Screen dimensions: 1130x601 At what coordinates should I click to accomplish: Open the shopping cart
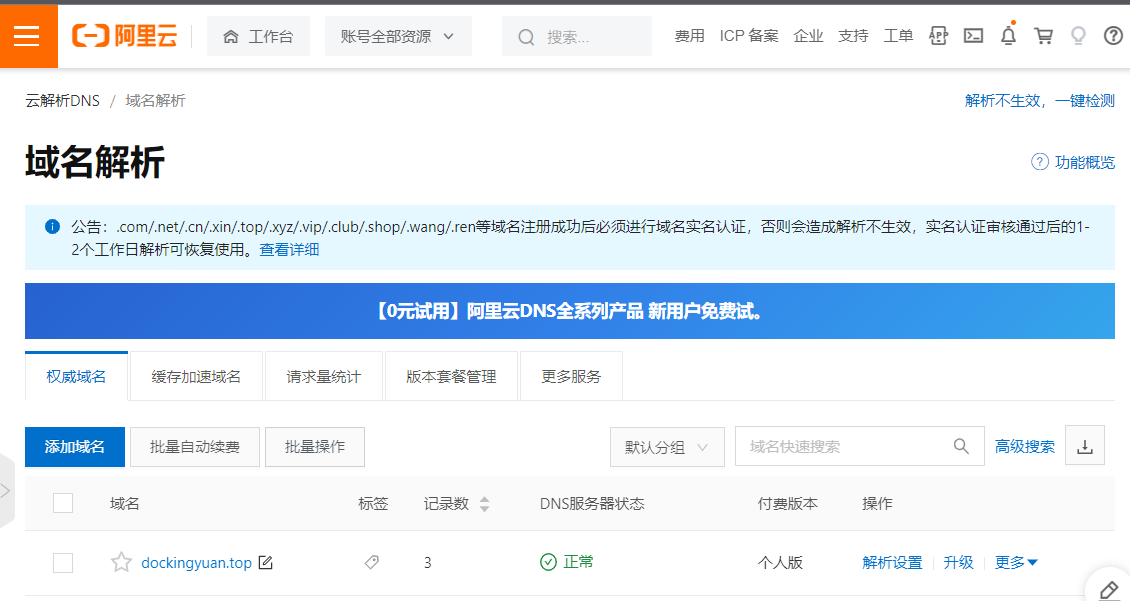click(1043, 35)
